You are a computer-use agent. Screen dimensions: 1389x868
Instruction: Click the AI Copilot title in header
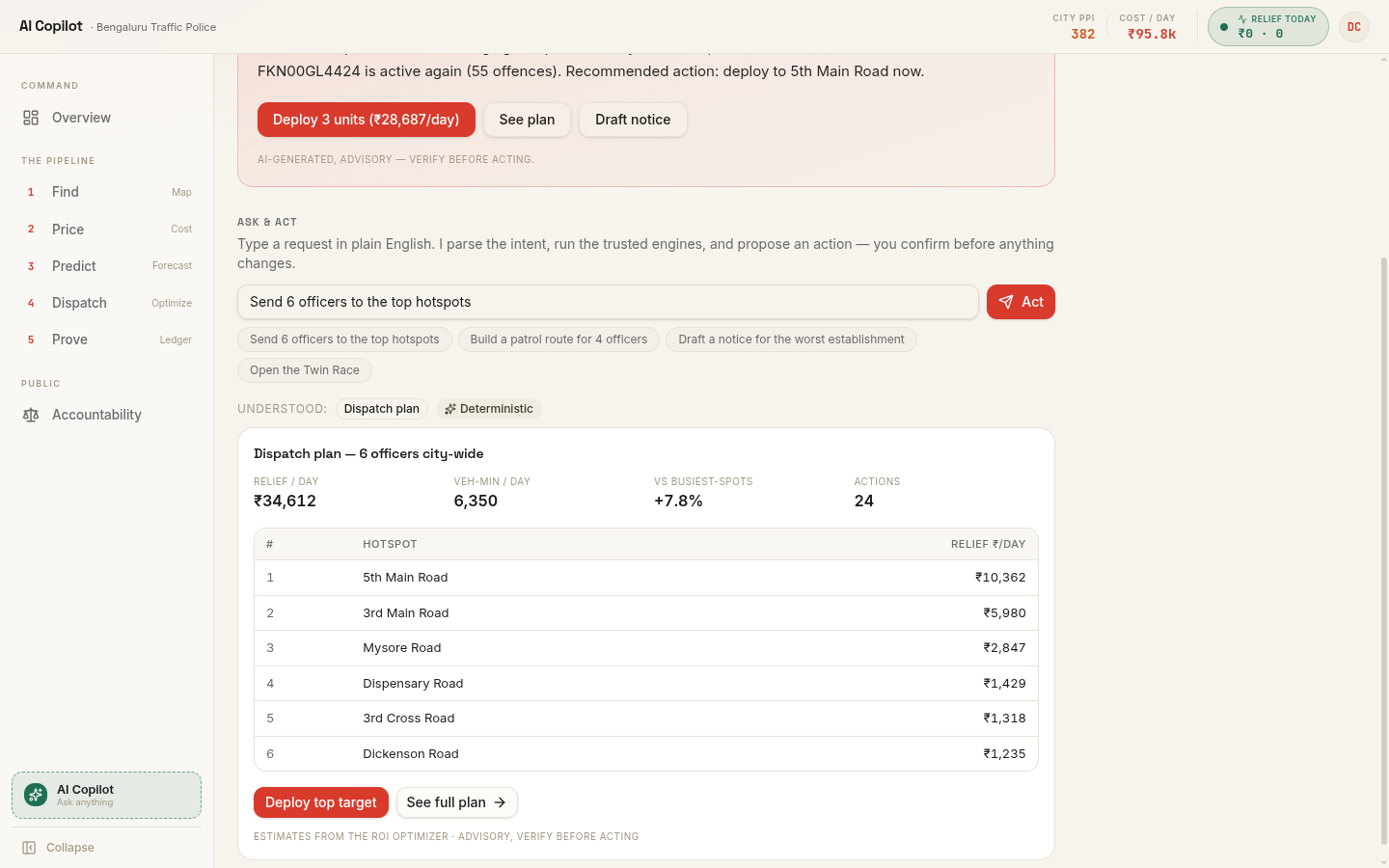(51, 26)
